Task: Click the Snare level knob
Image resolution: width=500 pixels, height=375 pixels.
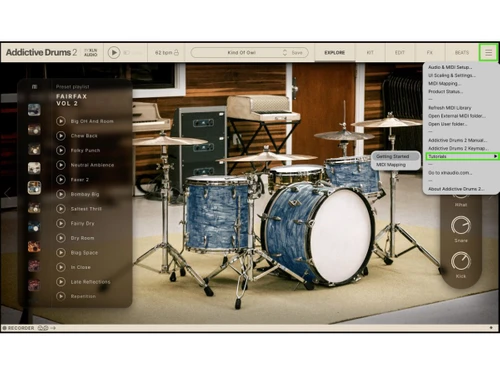Action: 461,226
